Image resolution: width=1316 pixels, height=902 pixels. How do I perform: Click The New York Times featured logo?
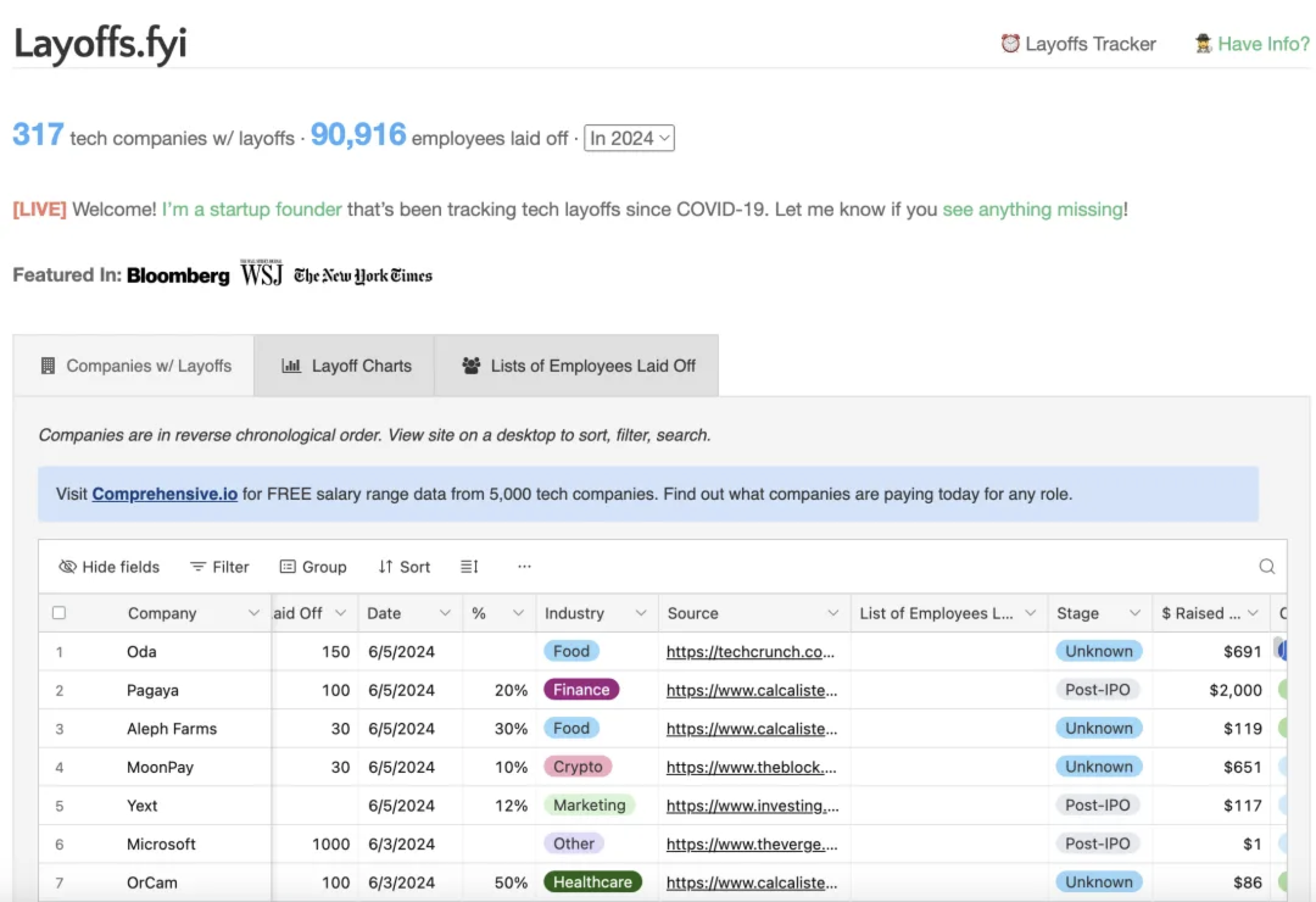(x=363, y=275)
